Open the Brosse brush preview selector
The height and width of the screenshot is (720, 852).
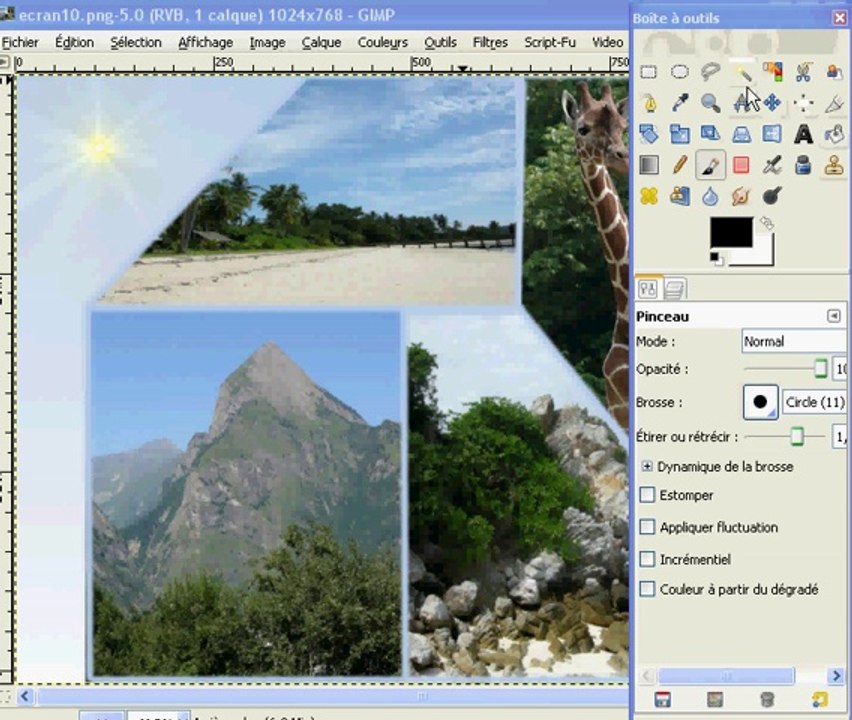(x=760, y=402)
